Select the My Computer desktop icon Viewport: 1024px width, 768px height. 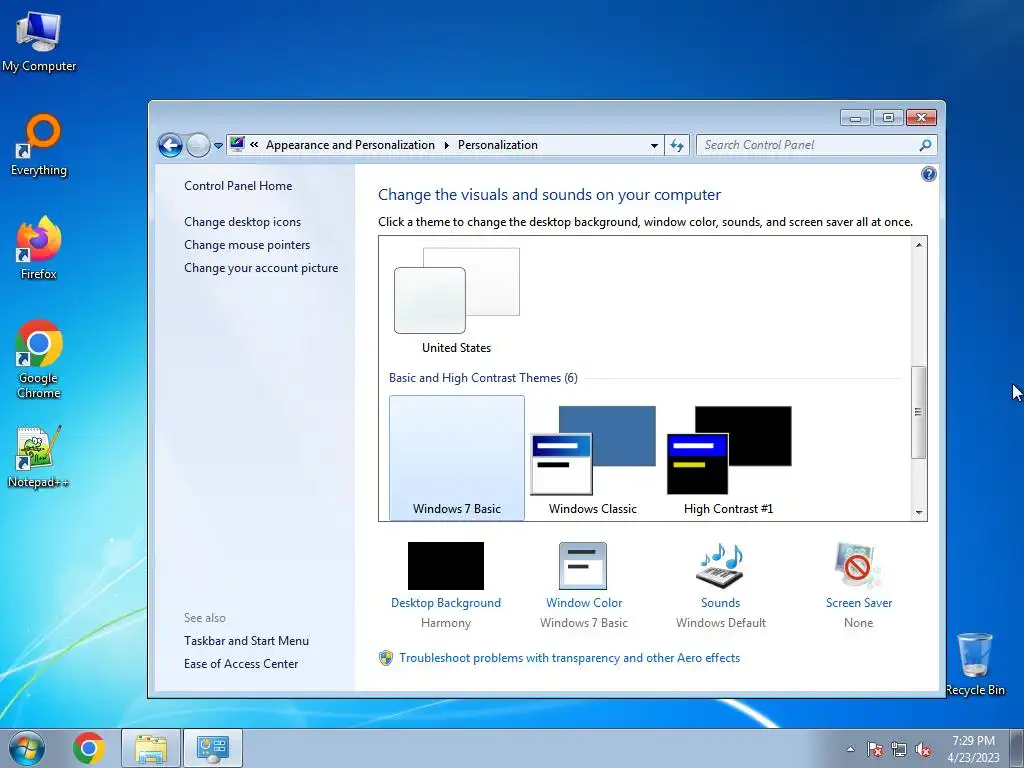click(x=39, y=42)
